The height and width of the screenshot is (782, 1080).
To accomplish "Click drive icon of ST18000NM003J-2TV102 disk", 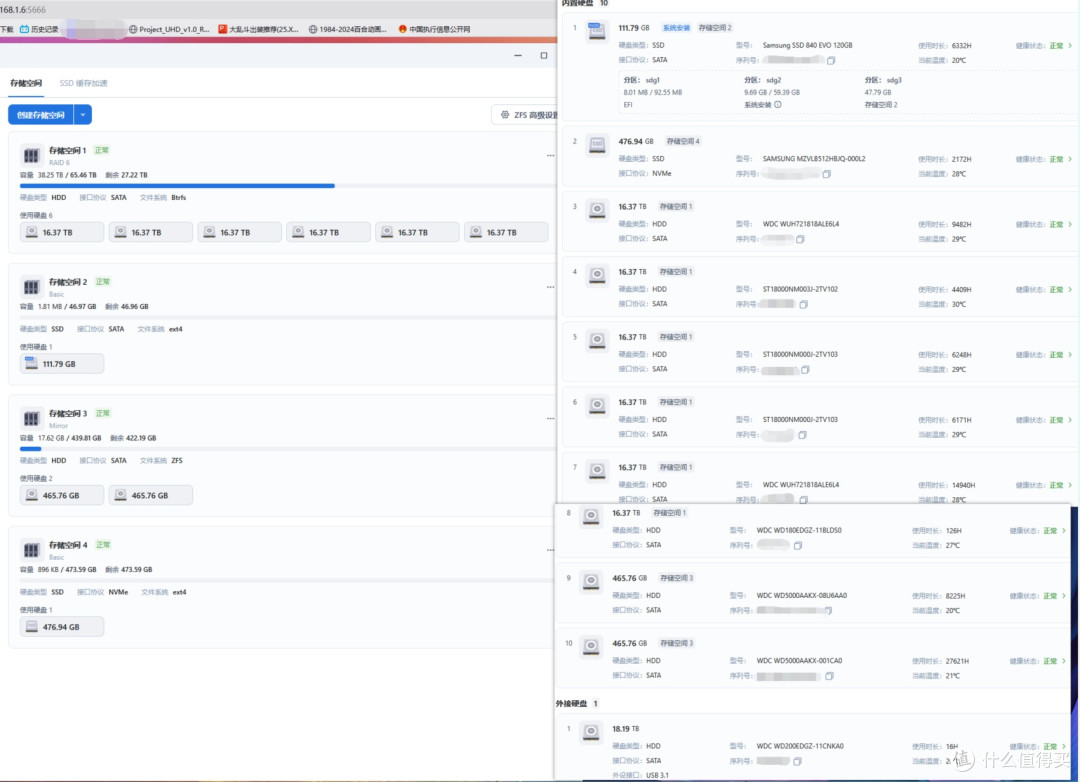I will pyautogui.click(x=596, y=276).
